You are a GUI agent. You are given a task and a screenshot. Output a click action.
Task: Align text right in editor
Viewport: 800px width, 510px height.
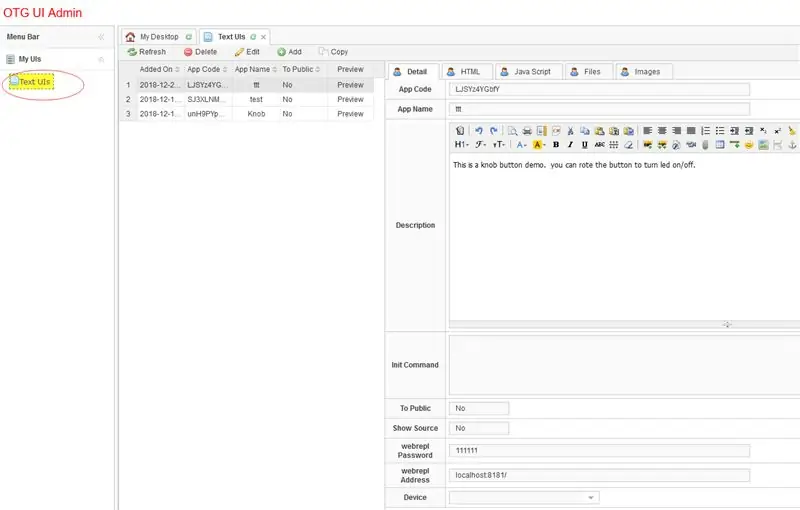[x=677, y=131]
